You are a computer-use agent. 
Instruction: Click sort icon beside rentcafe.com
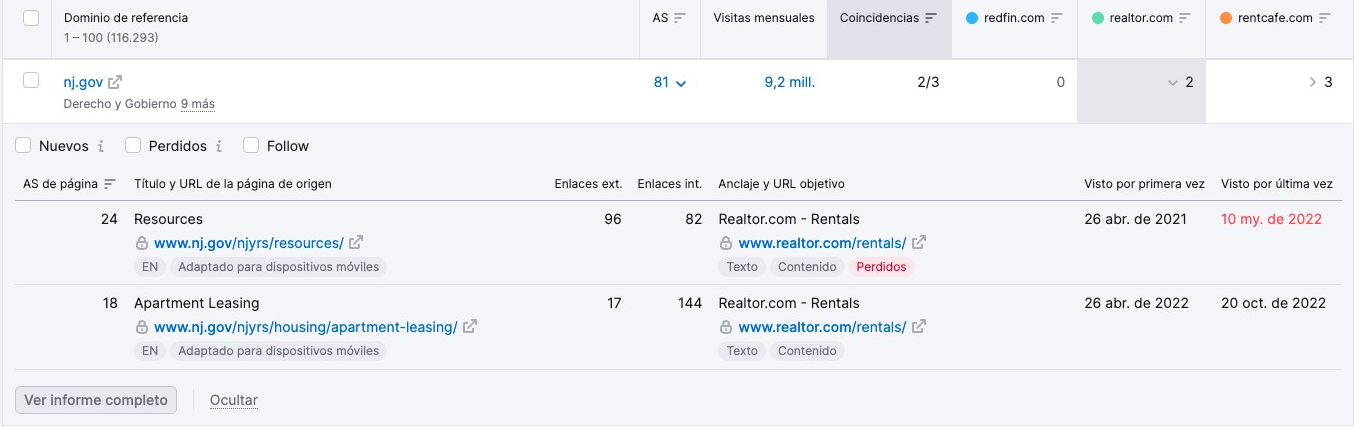1325,18
